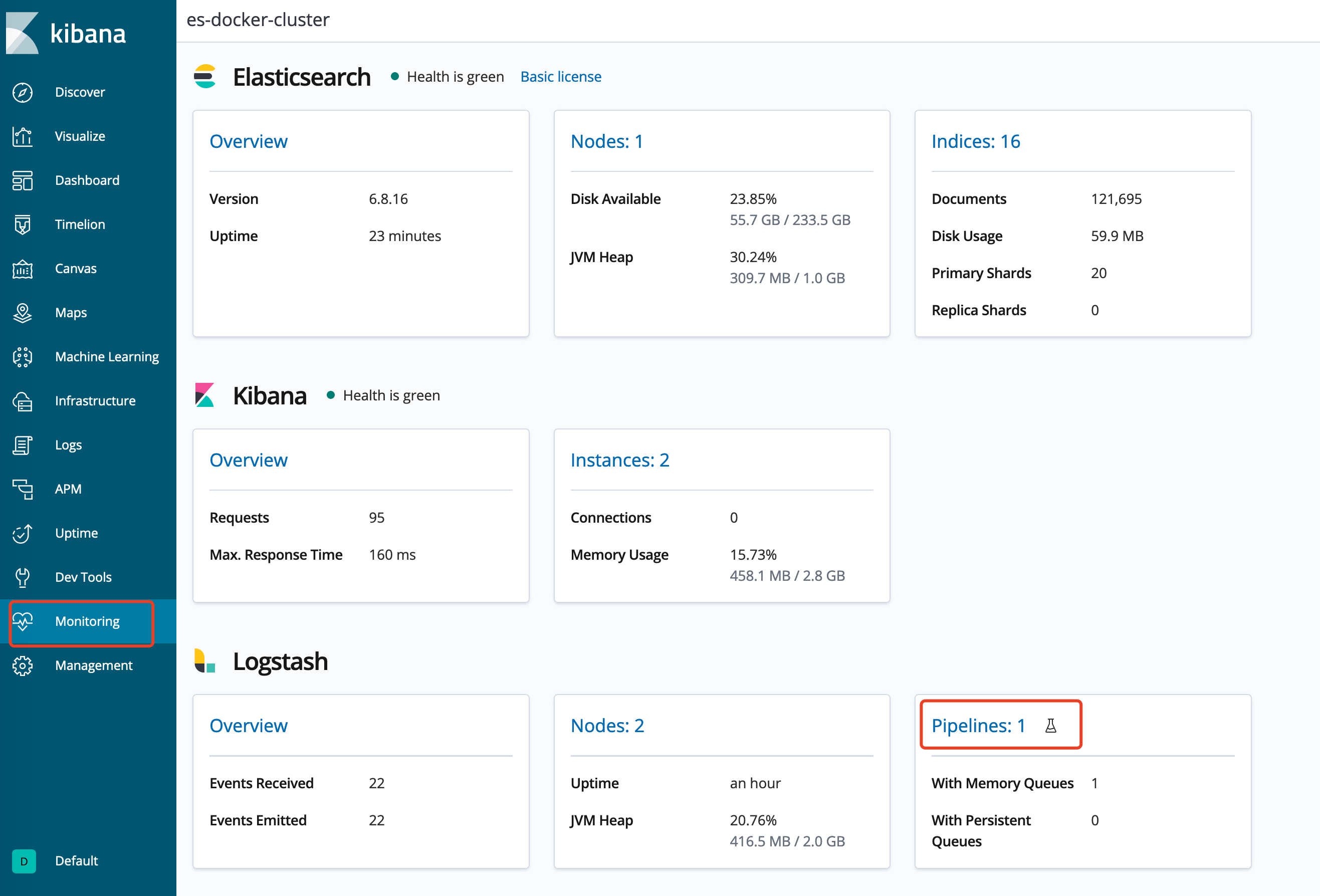The height and width of the screenshot is (896, 1320).
Task: Click Elasticsearch green health status dot
Action: [x=395, y=76]
